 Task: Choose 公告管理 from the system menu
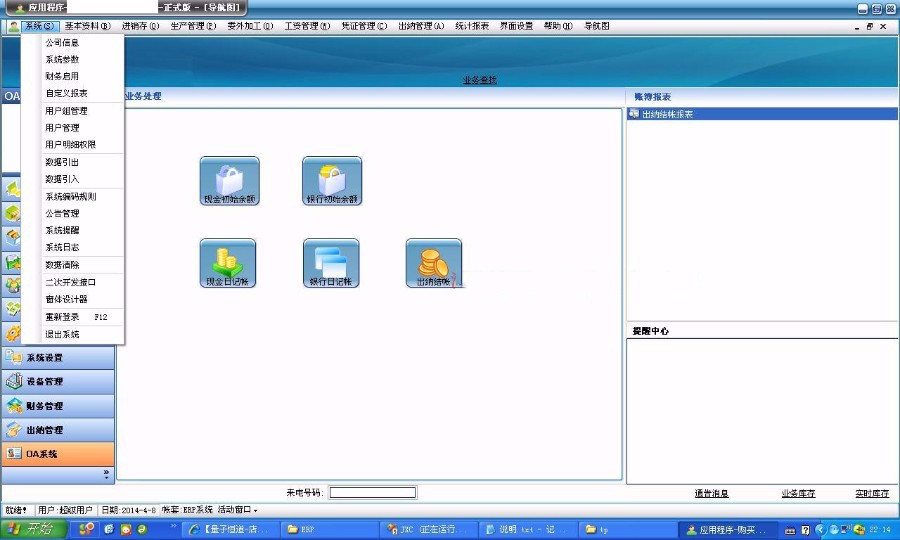coord(73,213)
